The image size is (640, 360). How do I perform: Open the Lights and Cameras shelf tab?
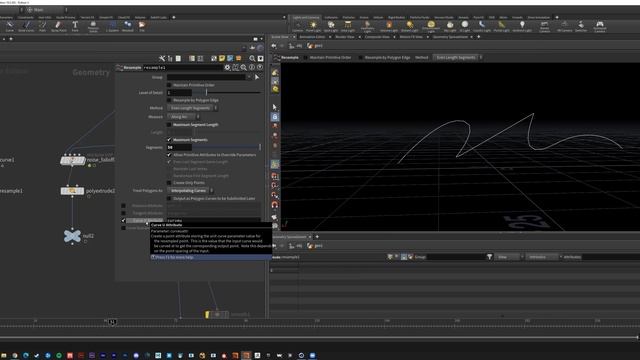click(x=306, y=17)
